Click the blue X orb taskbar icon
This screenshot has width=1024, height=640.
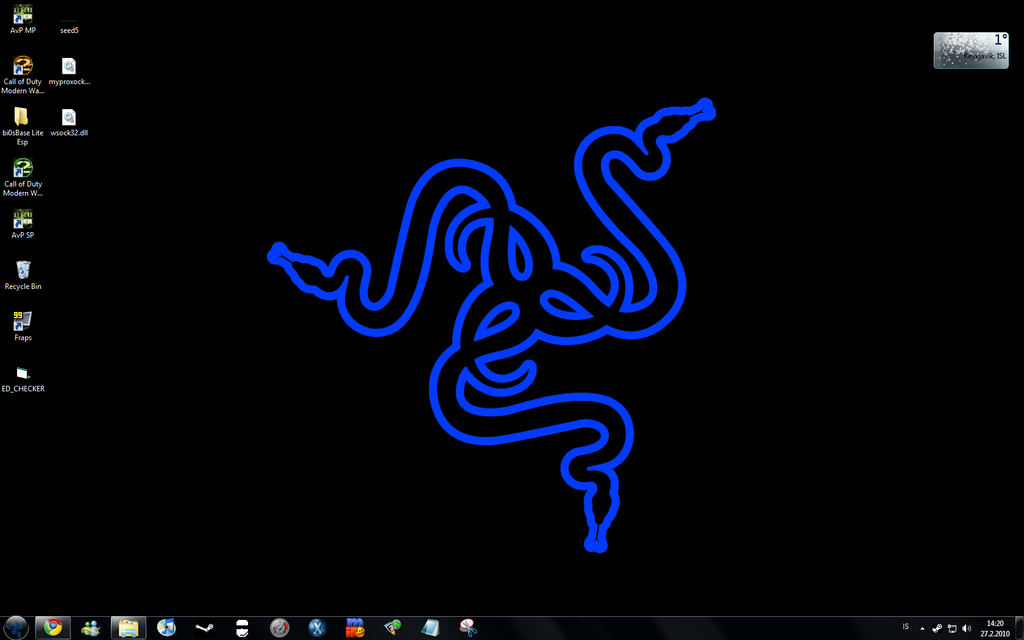pos(317,628)
